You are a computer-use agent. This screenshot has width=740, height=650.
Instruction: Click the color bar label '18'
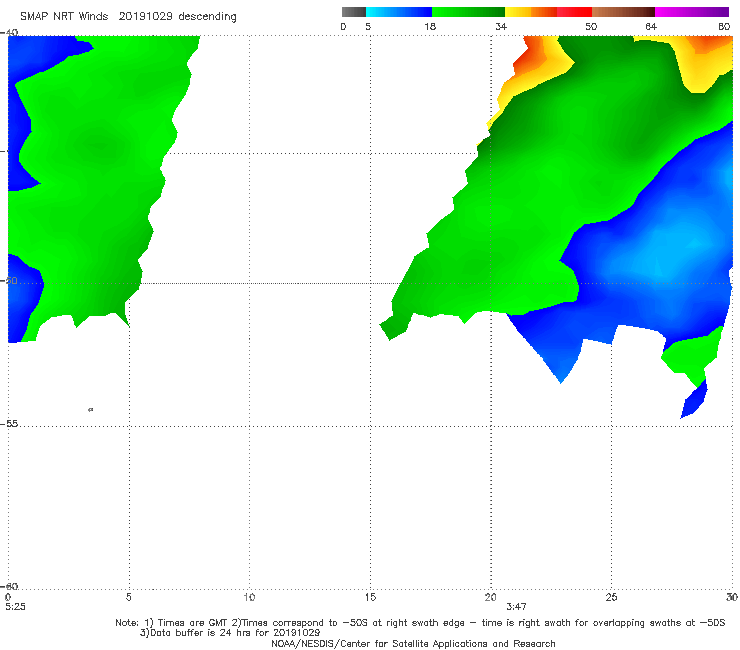click(x=430, y=27)
